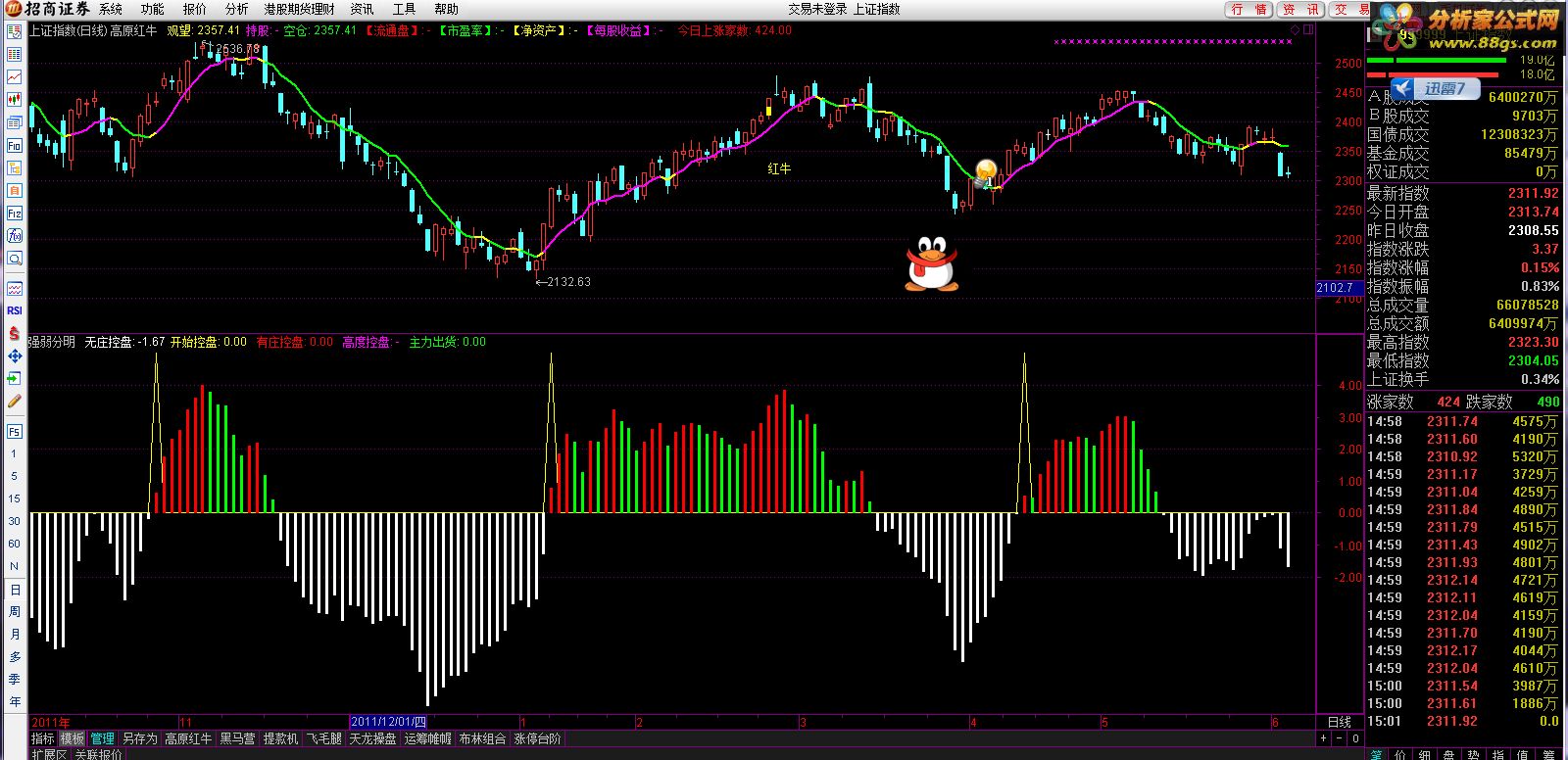Click the 2011/12/01 date marker on timeline
Viewport: 1568px width, 760px height.
pos(388,723)
